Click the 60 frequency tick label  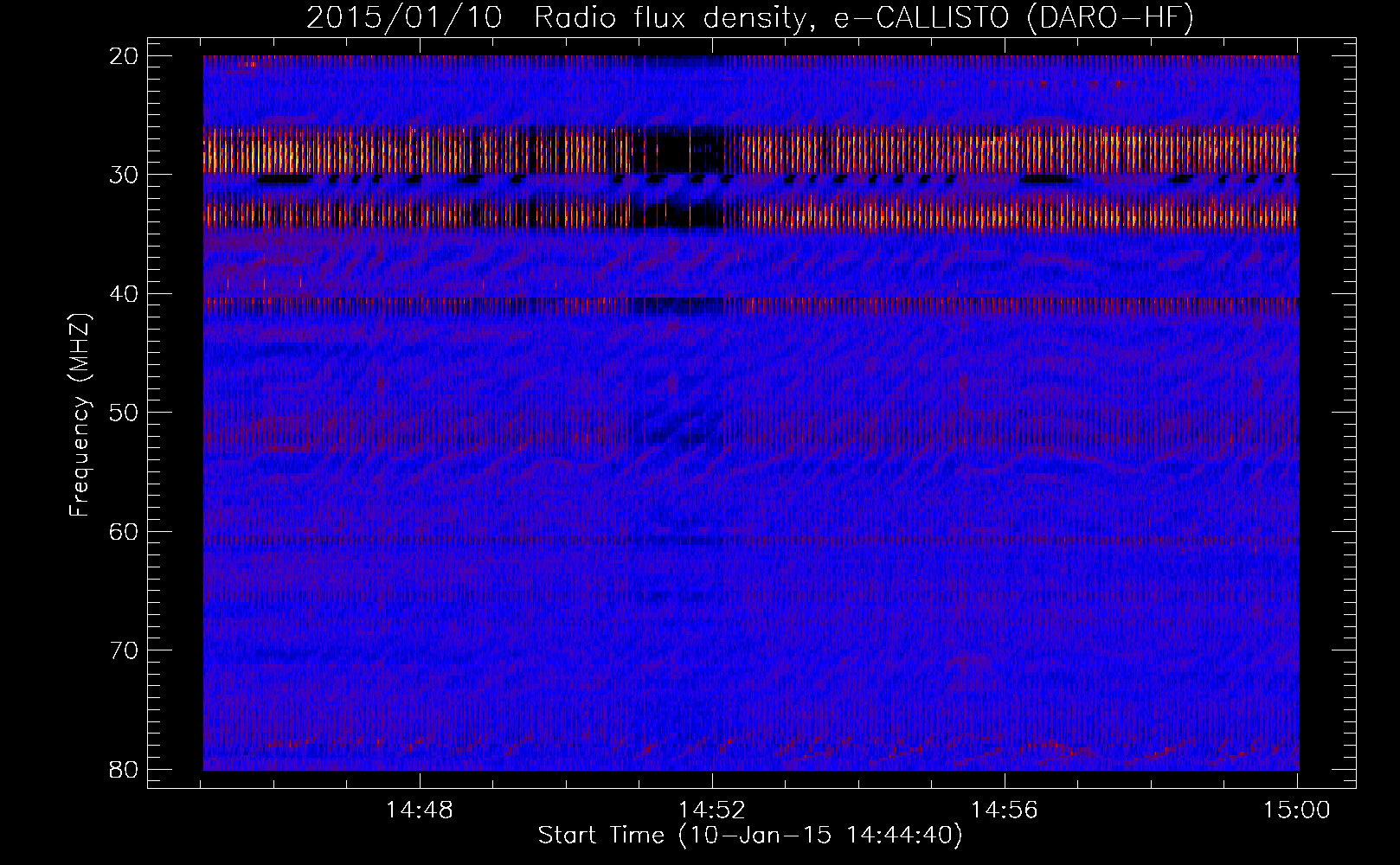coord(124,531)
